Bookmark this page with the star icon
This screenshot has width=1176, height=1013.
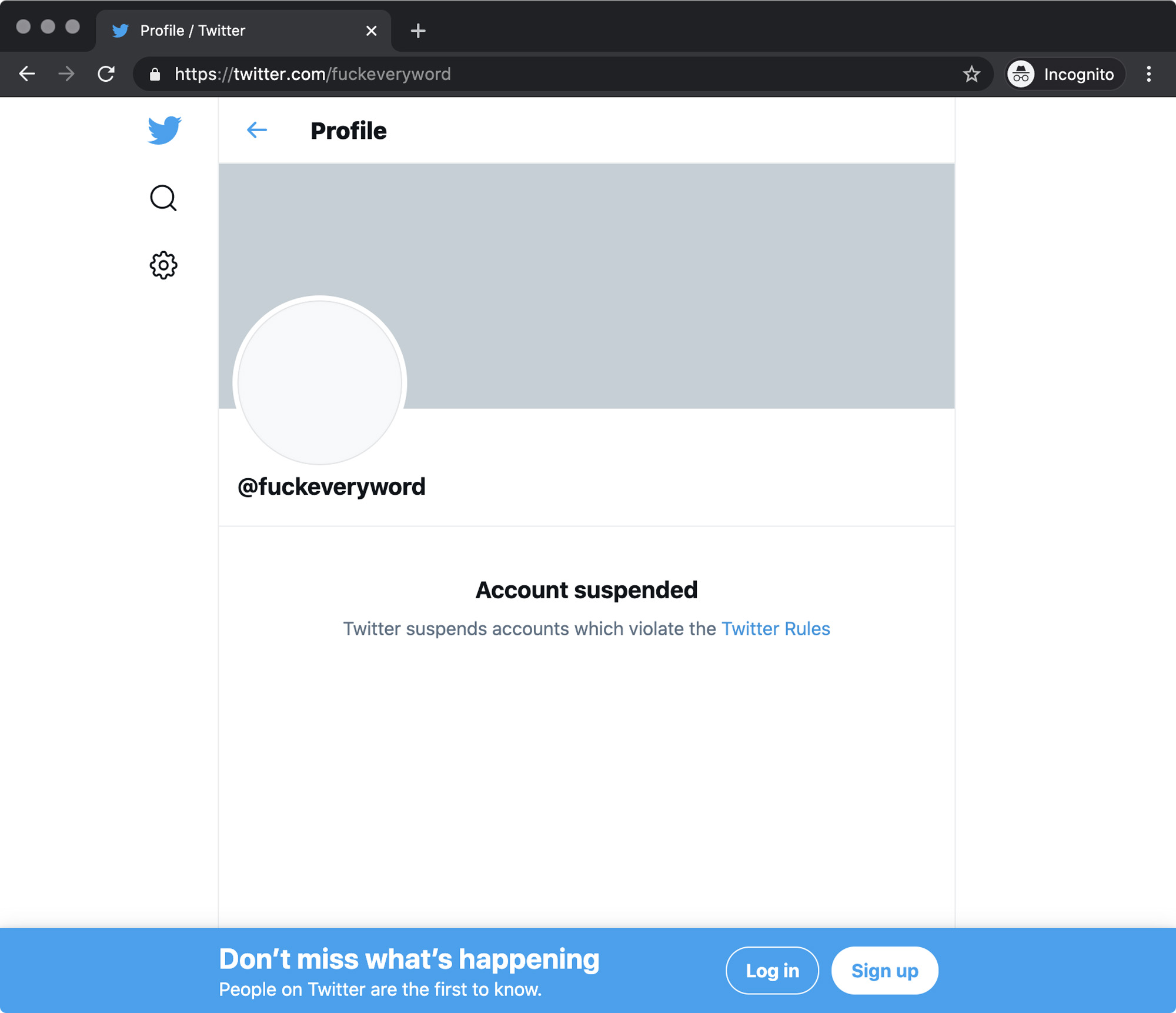[971, 74]
